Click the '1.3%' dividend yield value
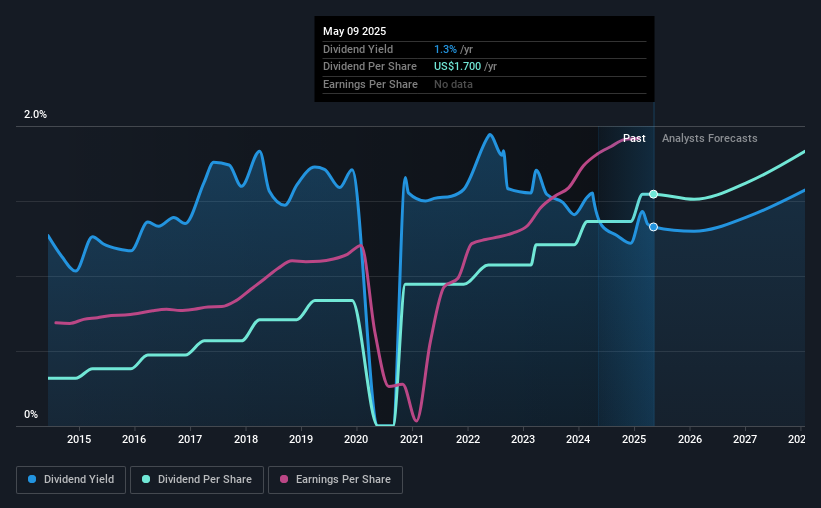This screenshot has height=508, width=821. (x=445, y=49)
